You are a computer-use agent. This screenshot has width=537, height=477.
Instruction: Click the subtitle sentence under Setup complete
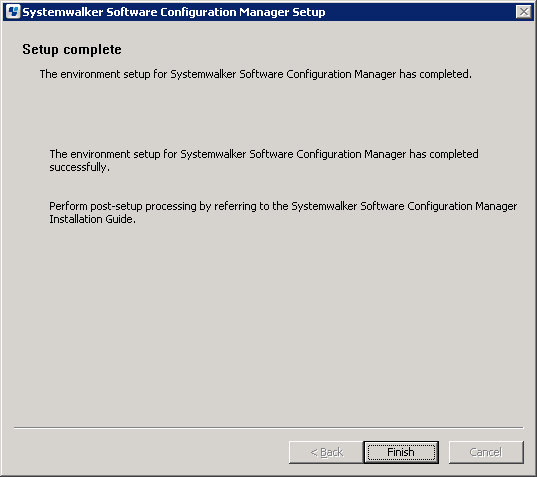[x=255, y=74]
